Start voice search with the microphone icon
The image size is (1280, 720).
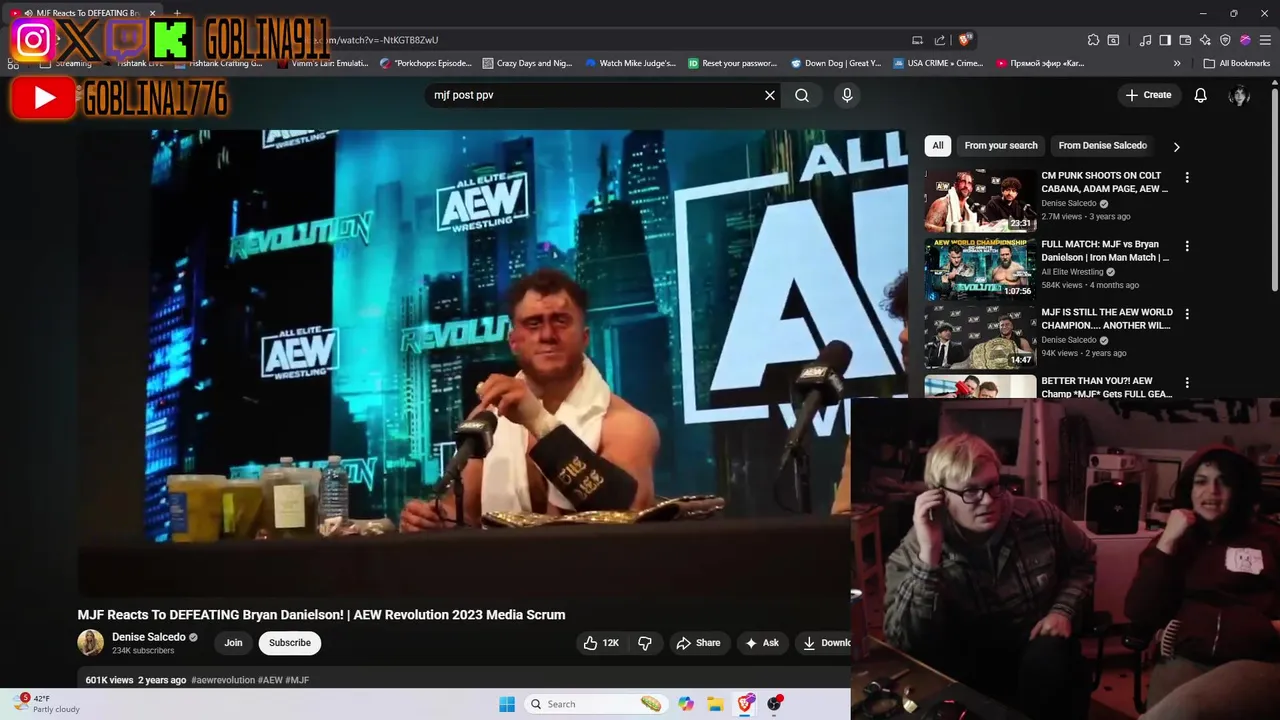847,95
